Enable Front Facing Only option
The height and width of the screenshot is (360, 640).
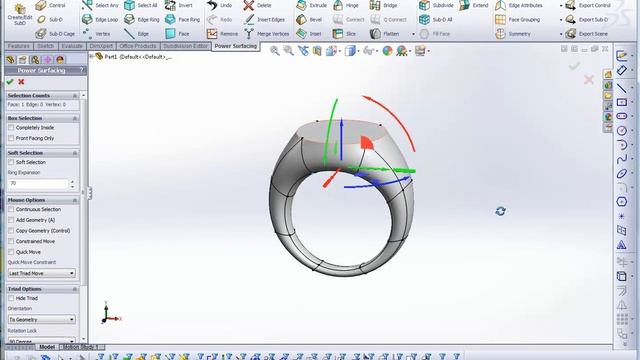coord(11,138)
